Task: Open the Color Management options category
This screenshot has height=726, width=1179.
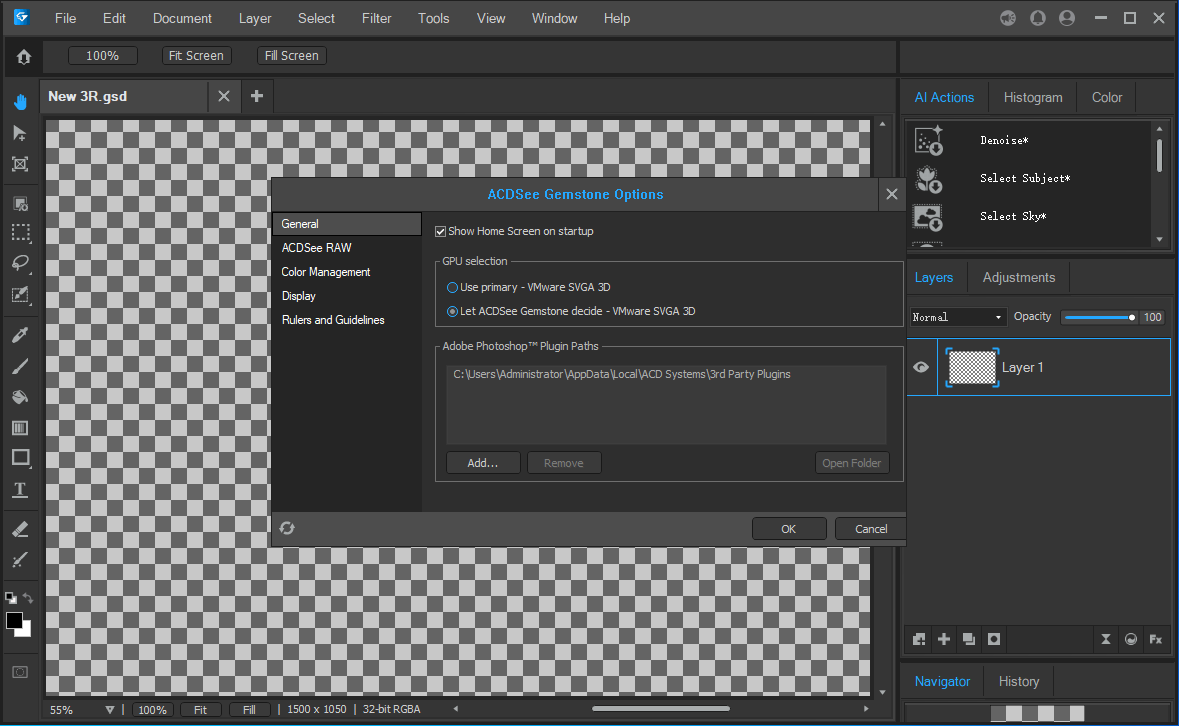Action: (326, 272)
